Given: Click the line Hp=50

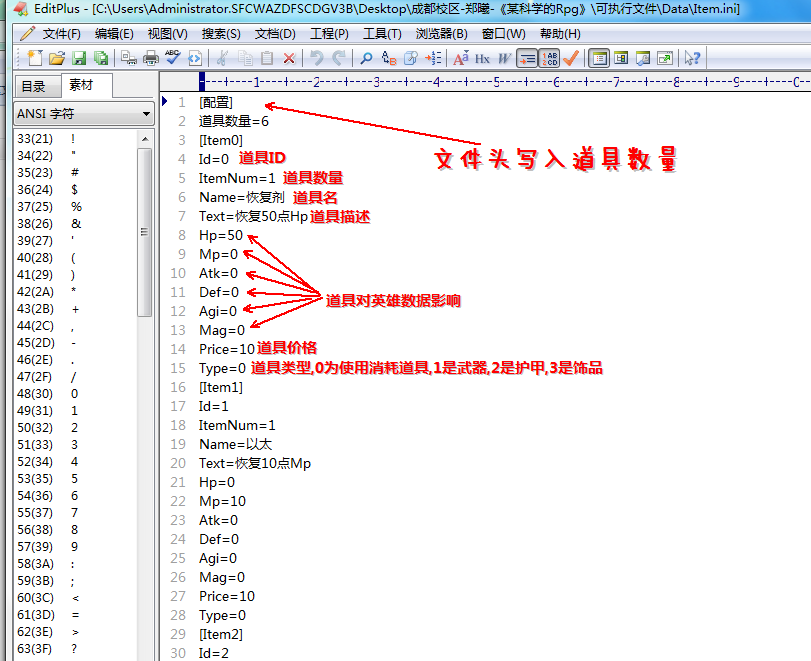Looking at the screenshot, I should click(x=221, y=235).
